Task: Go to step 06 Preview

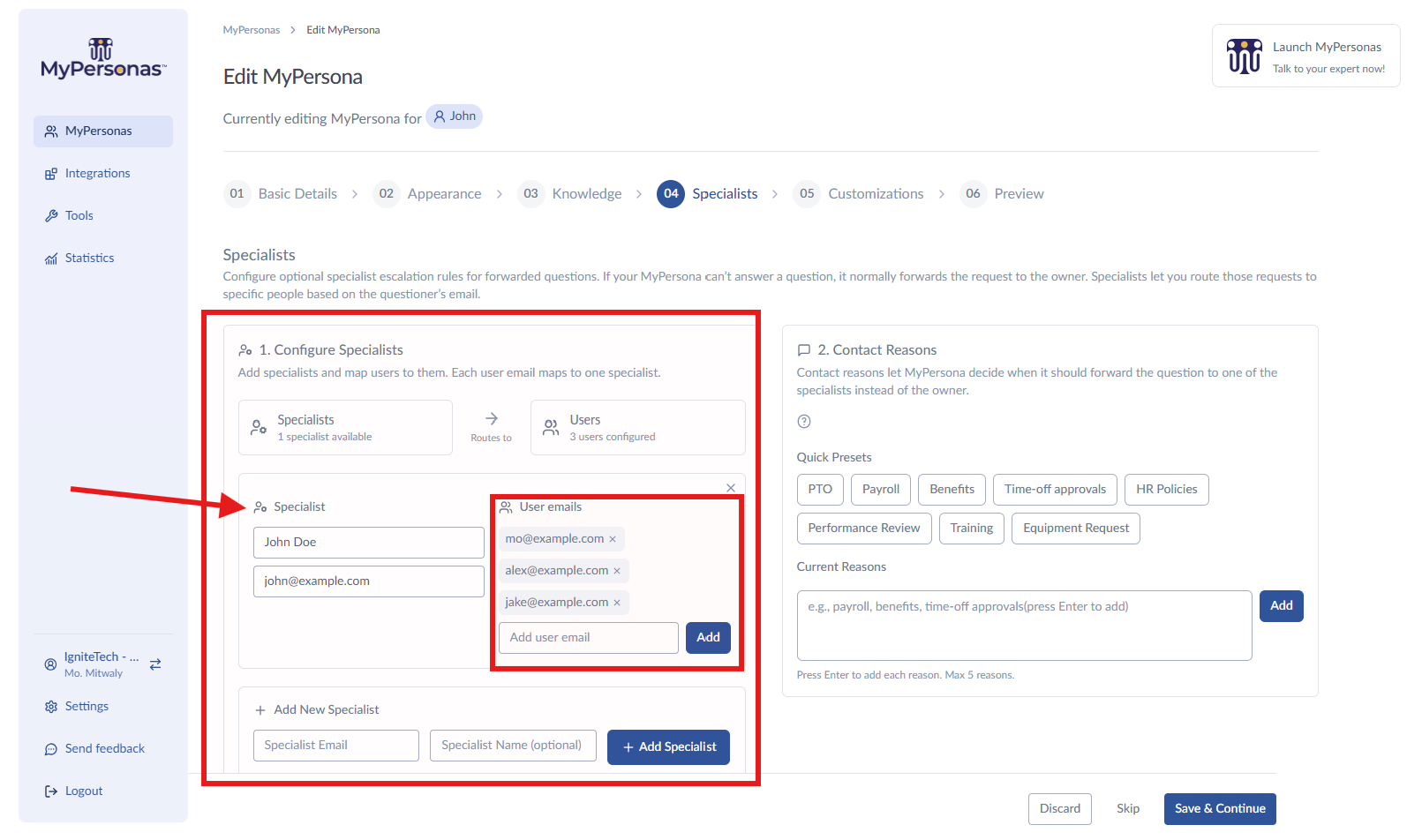Action: pyautogui.click(x=1002, y=194)
